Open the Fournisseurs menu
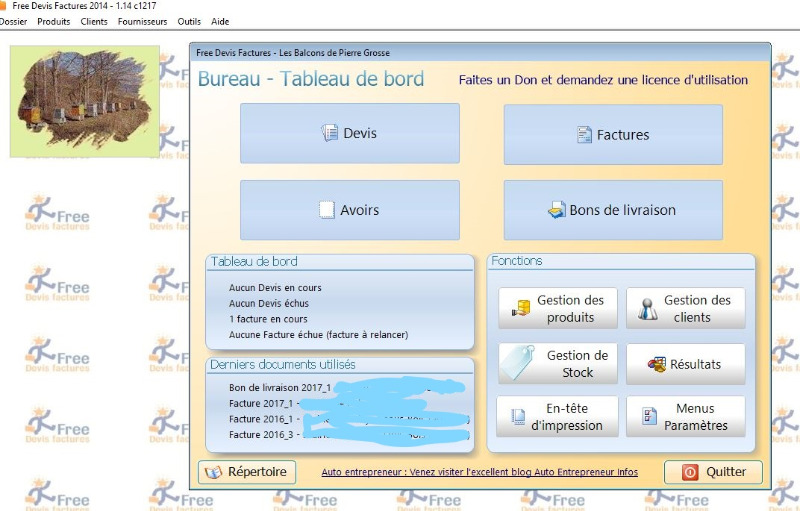This screenshot has width=800, height=511. tap(142, 21)
